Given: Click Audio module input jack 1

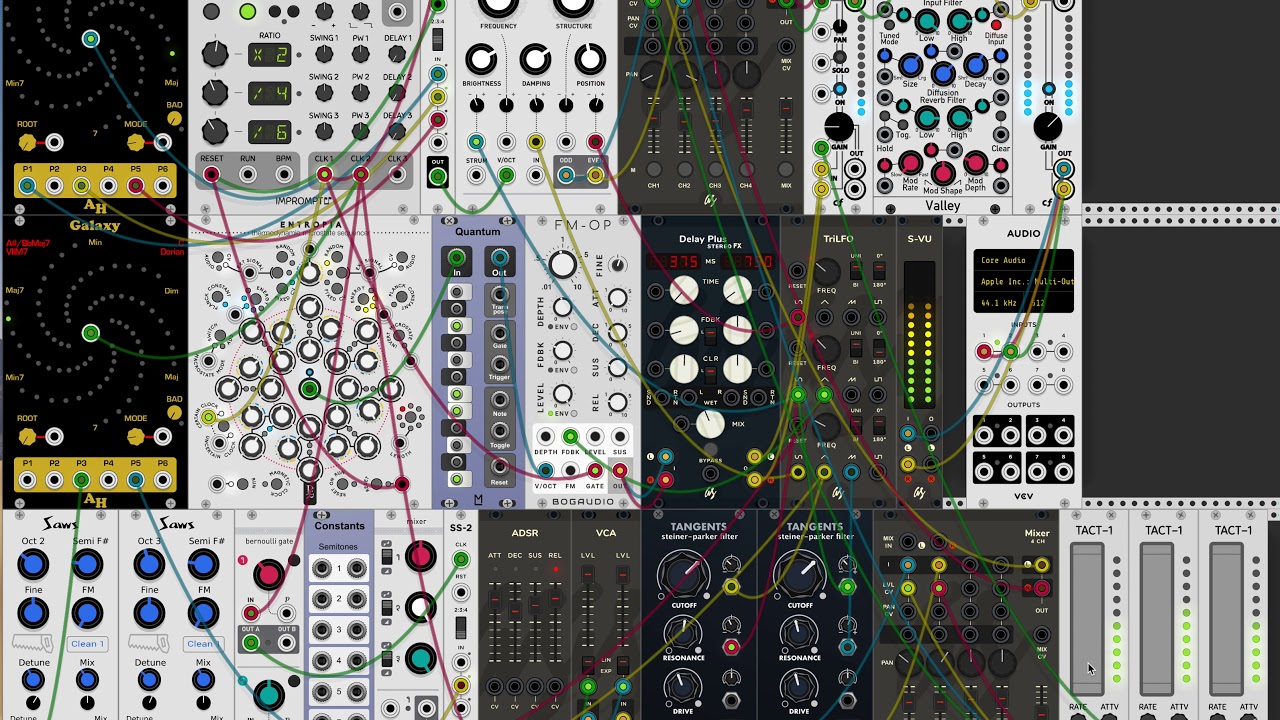Looking at the screenshot, I should click(984, 352).
